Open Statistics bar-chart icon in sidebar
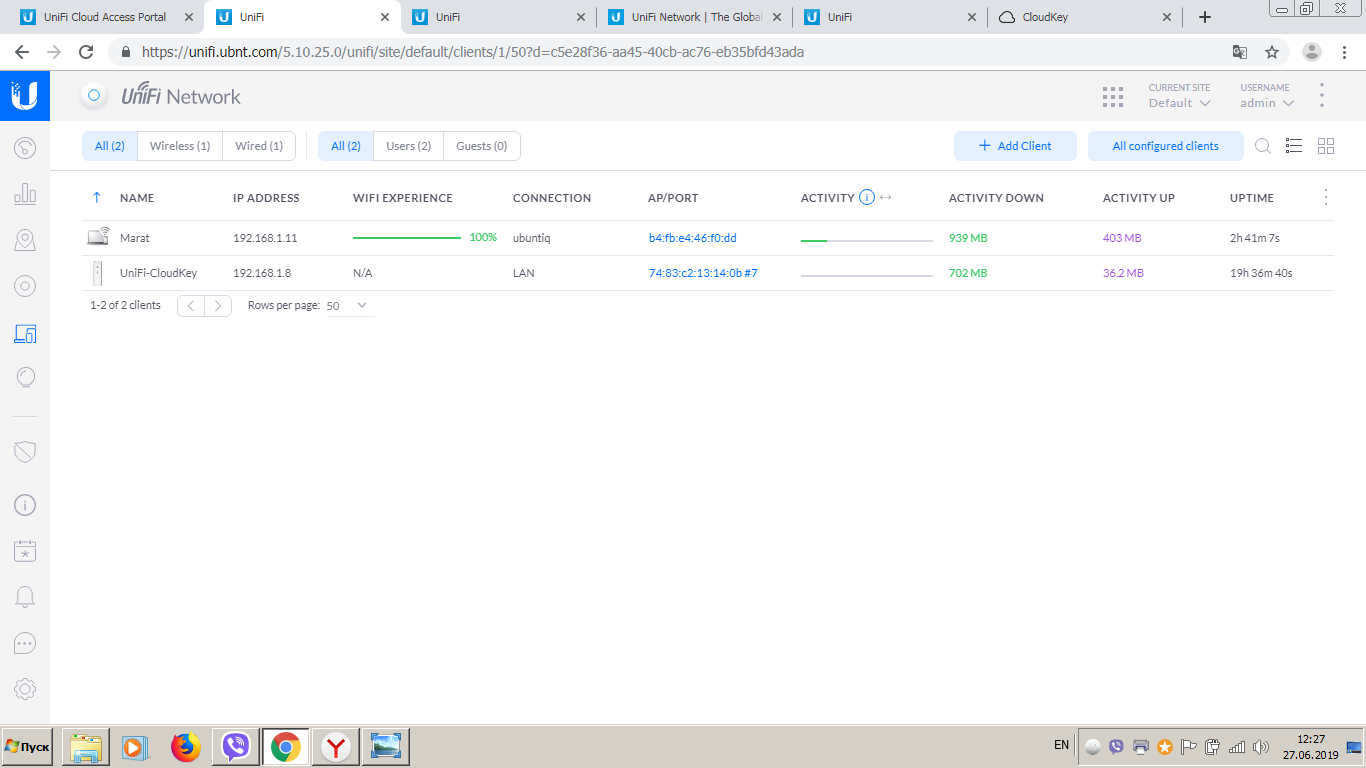The width and height of the screenshot is (1366, 768). [25, 194]
